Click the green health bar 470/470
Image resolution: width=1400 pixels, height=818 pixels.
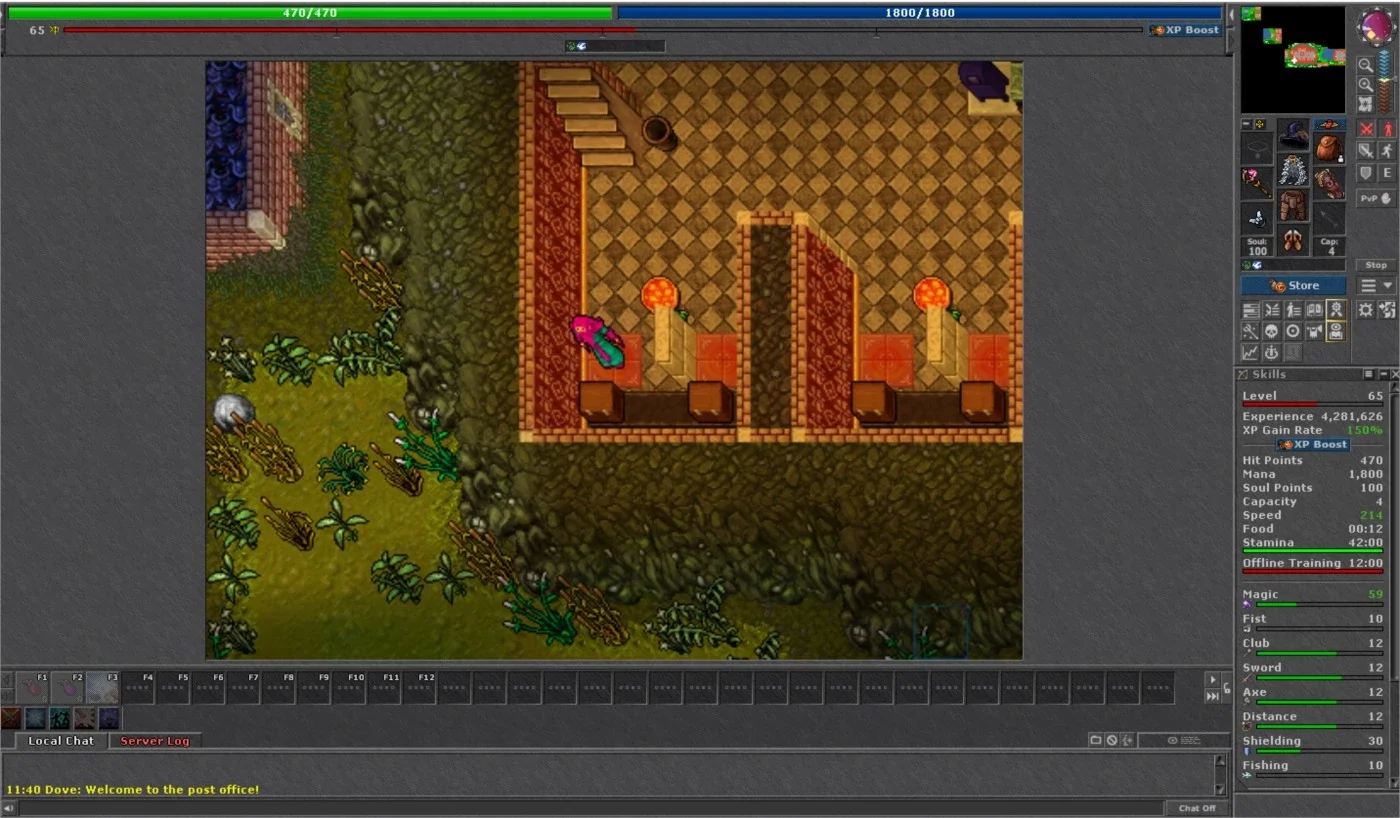click(x=310, y=13)
